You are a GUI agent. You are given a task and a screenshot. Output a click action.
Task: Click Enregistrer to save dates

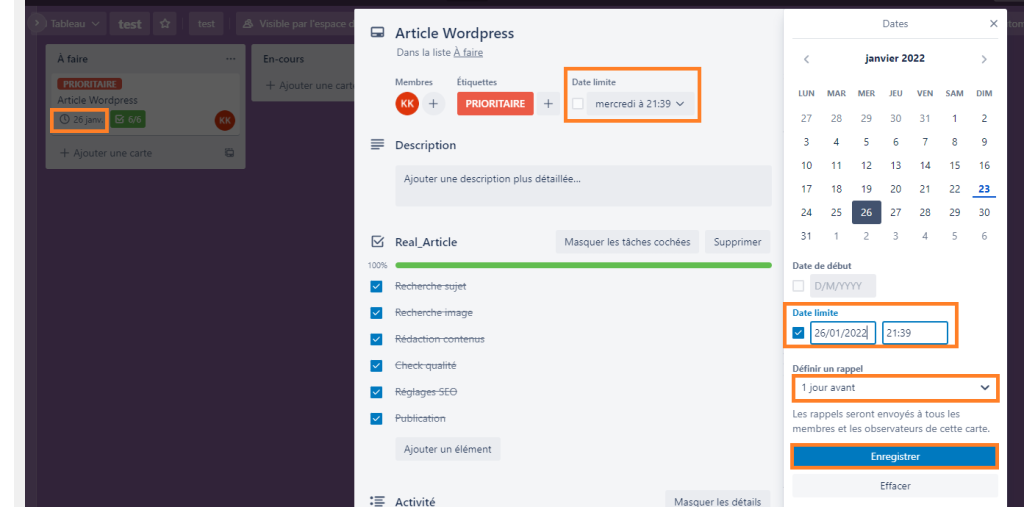click(x=895, y=457)
